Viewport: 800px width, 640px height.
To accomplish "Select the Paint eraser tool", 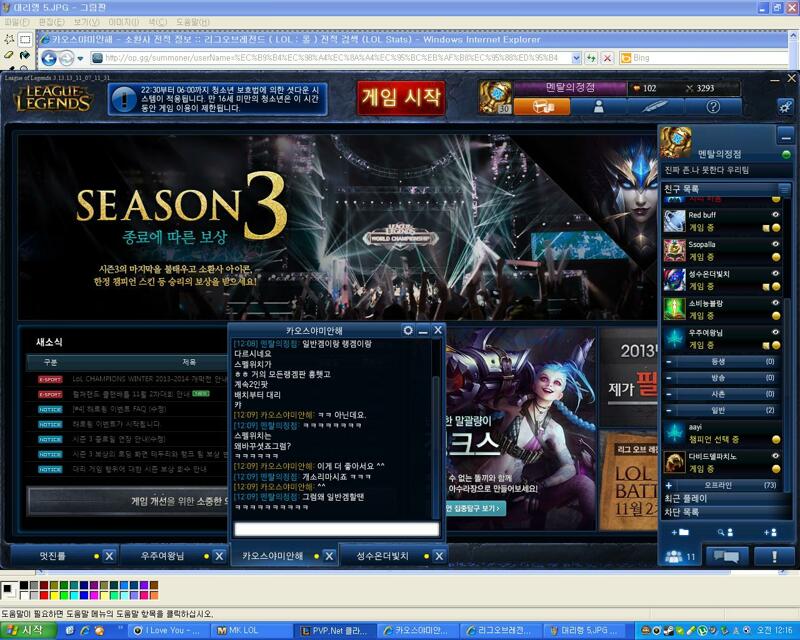I will click(x=9, y=55).
